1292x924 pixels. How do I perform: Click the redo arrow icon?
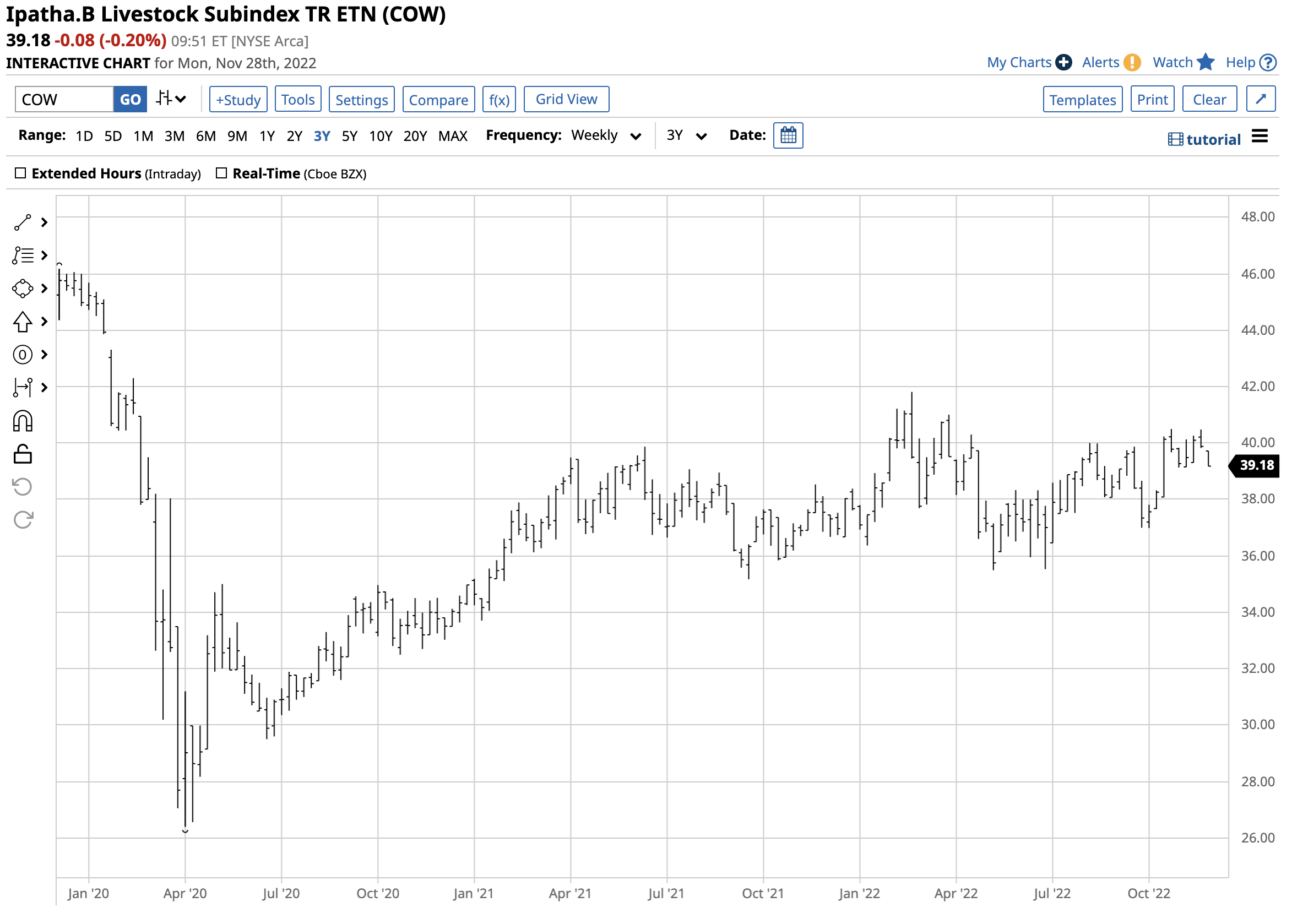23,519
